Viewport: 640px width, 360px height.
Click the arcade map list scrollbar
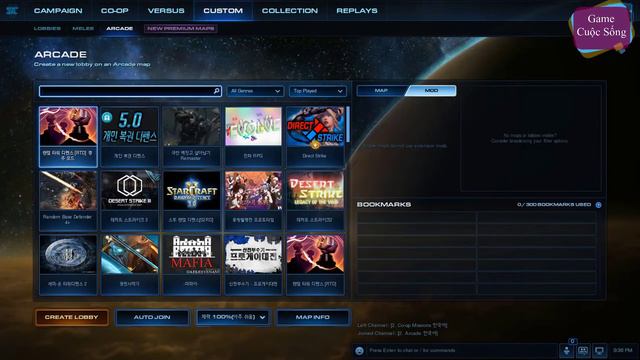348,124
